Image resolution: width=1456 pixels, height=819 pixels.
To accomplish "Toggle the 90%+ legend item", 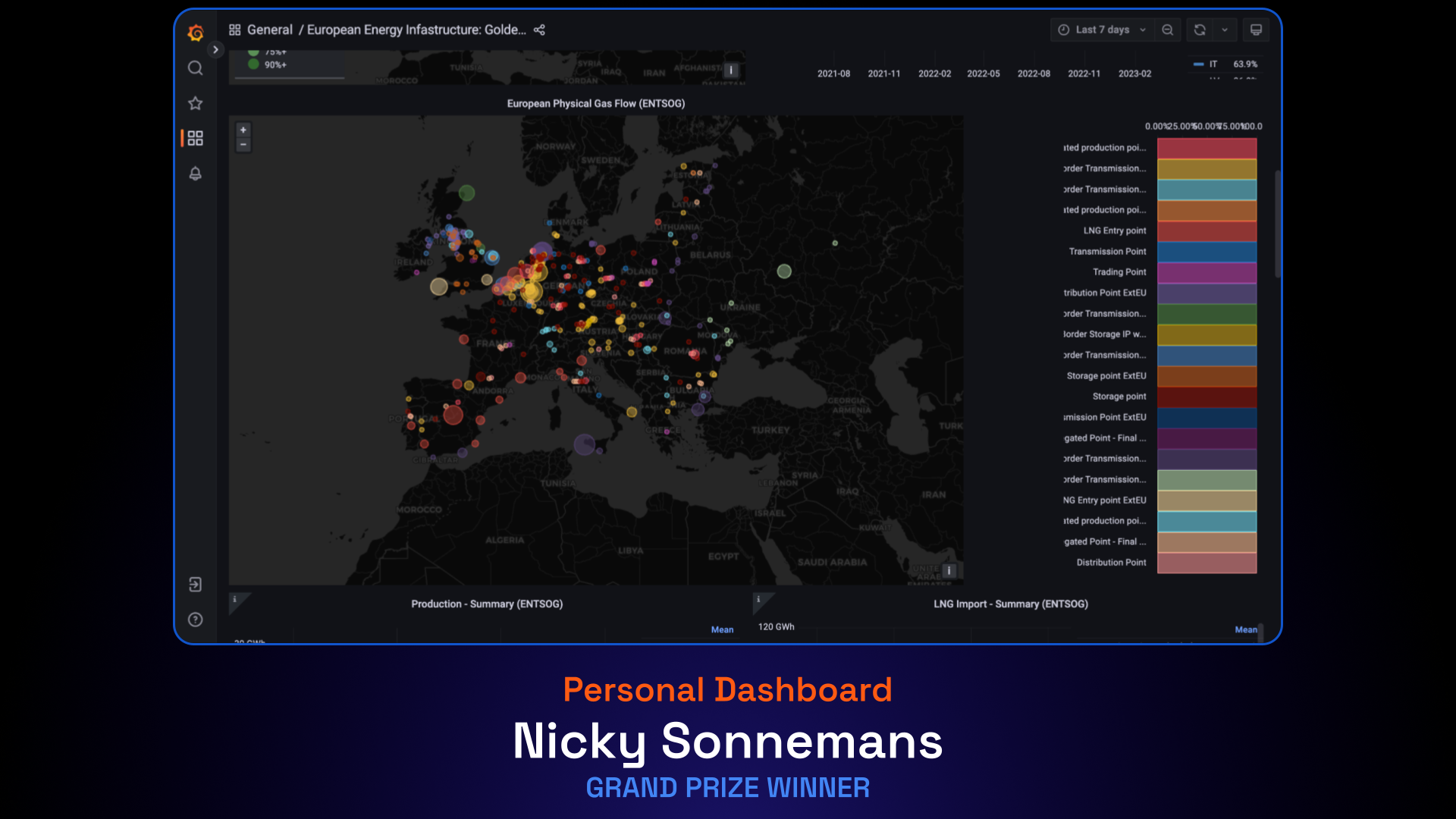I will [x=275, y=64].
